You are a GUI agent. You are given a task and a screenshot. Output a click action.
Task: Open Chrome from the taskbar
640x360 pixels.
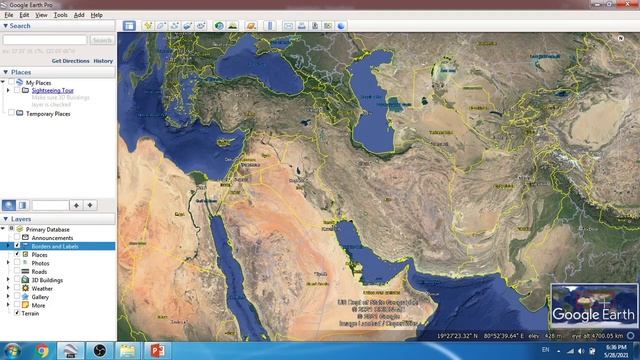click(x=42, y=351)
